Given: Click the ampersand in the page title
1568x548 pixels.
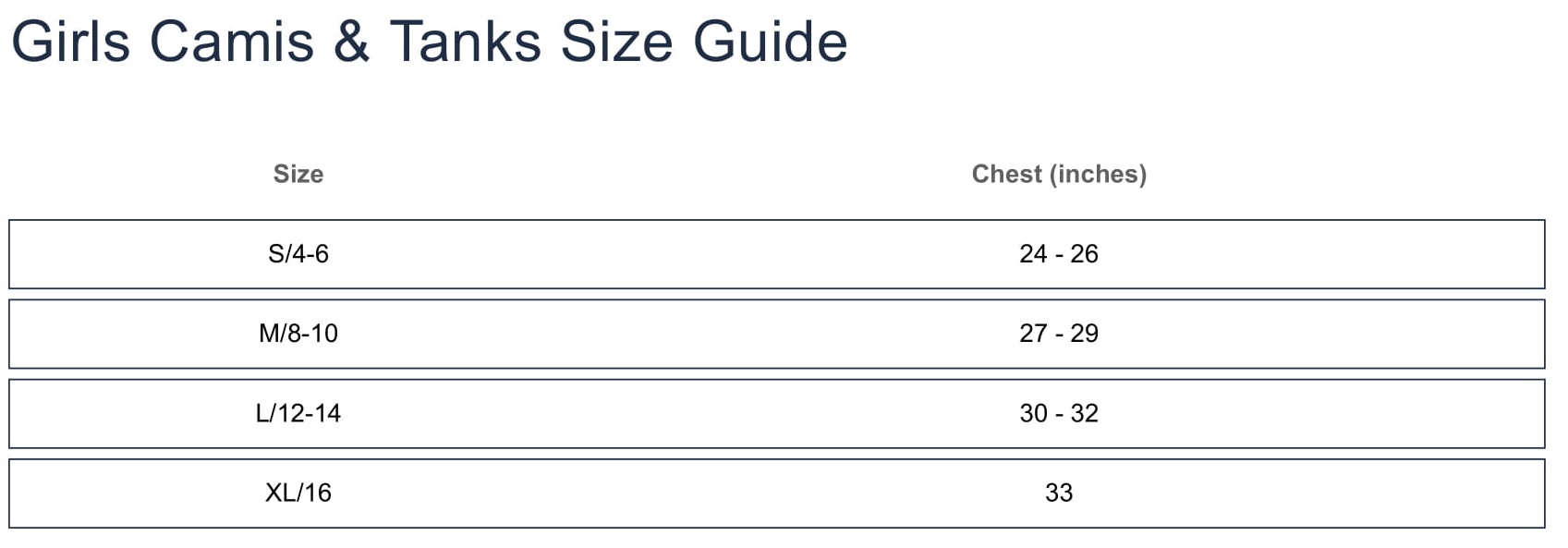Looking at the screenshot, I should pyautogui.click(x=351, y=43).
